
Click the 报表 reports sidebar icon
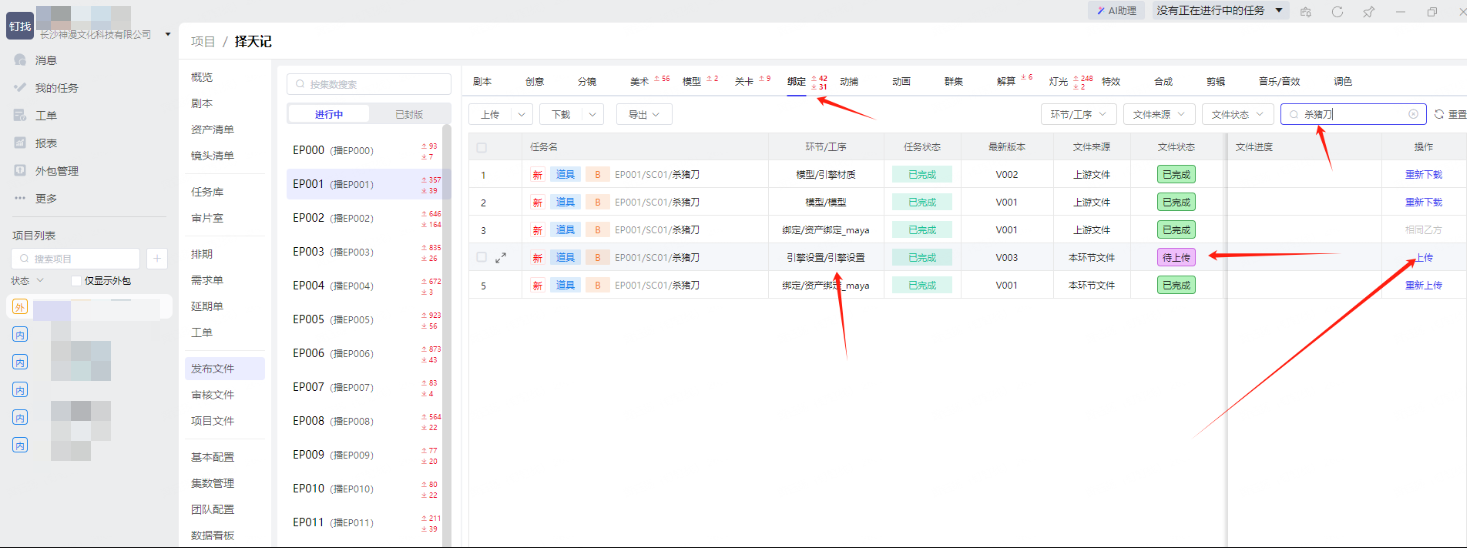coord(20,143)
